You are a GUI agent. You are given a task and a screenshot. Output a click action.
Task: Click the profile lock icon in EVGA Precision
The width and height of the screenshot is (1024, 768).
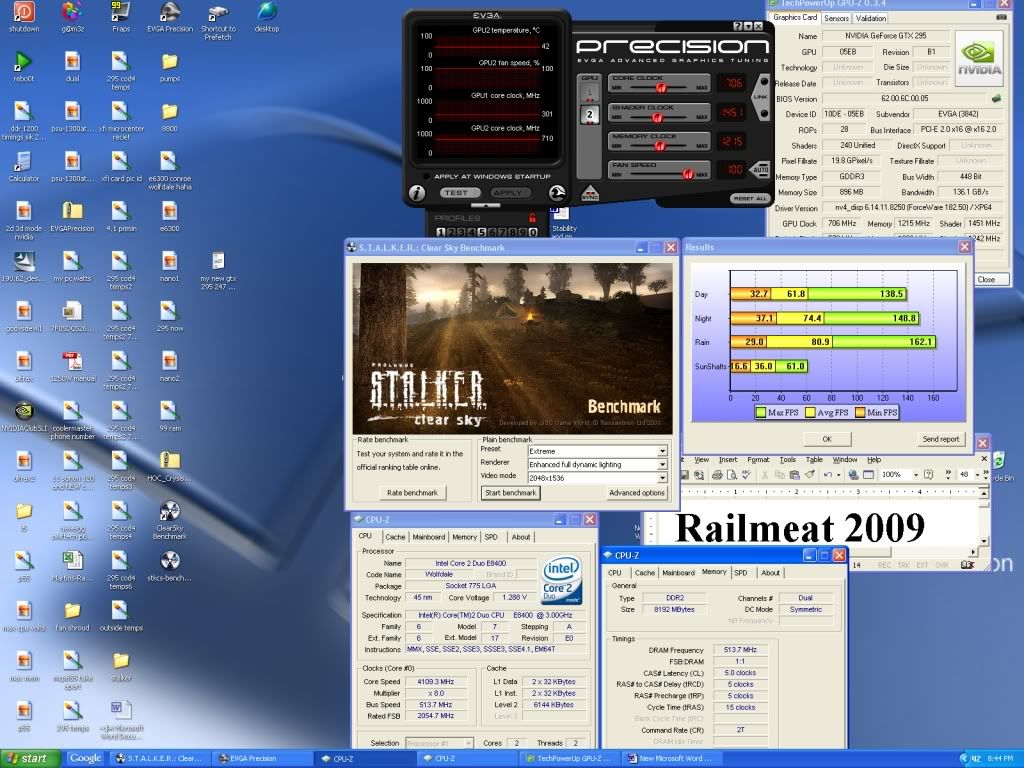[532, 218]
